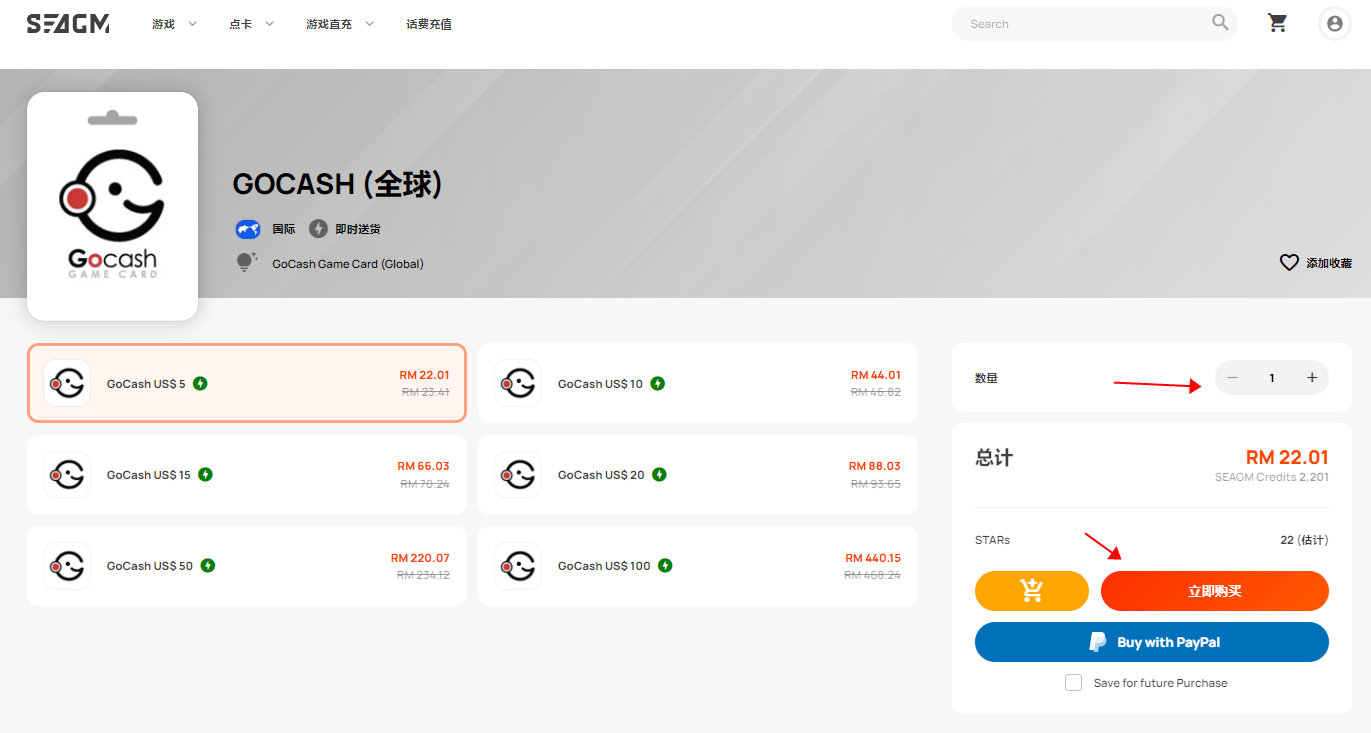Click the RM 44.01 price
The image size is (1371, 733).
tap(876, 375)
